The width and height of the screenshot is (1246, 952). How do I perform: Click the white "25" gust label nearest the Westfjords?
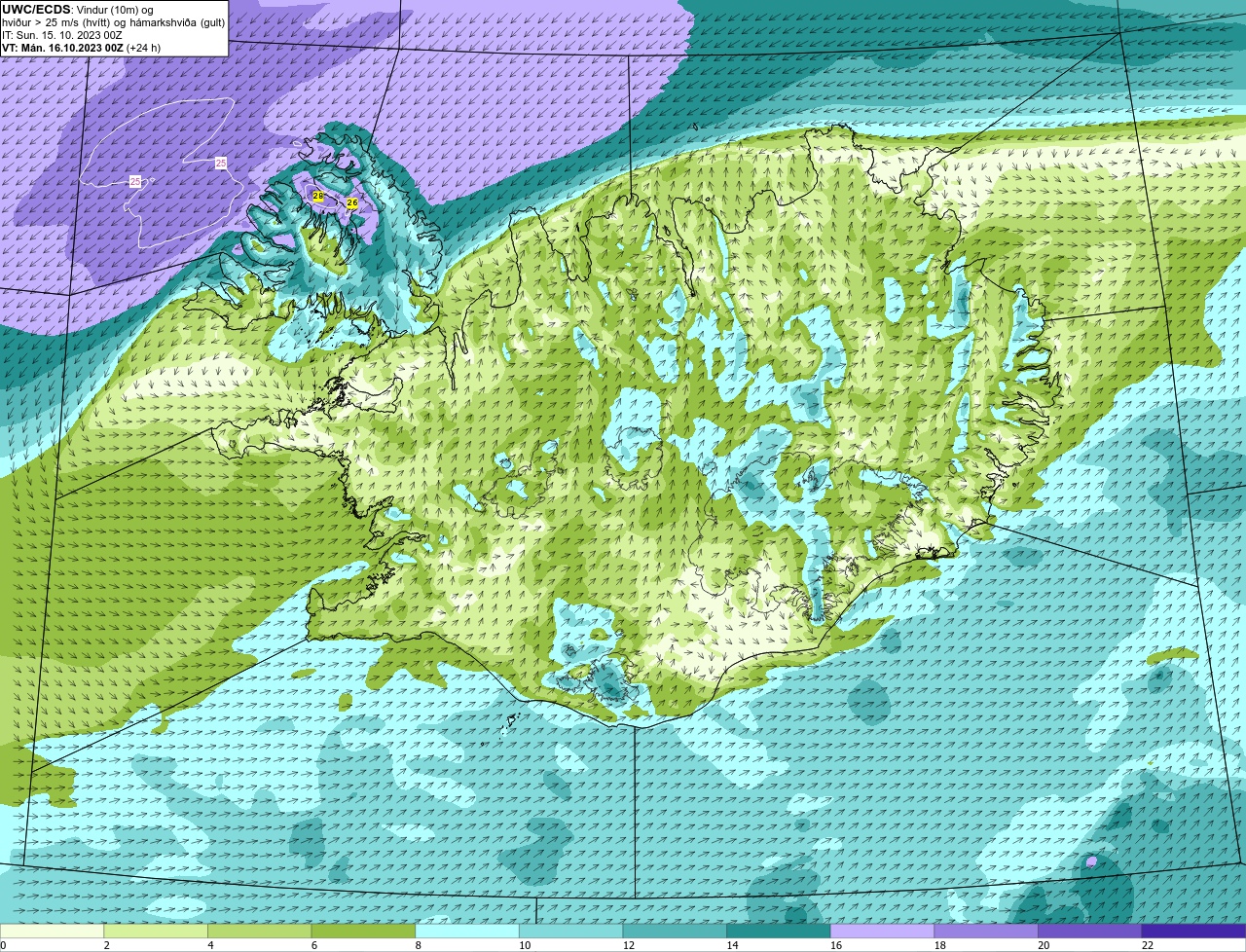pyautogui.click(x=221, y=163)
